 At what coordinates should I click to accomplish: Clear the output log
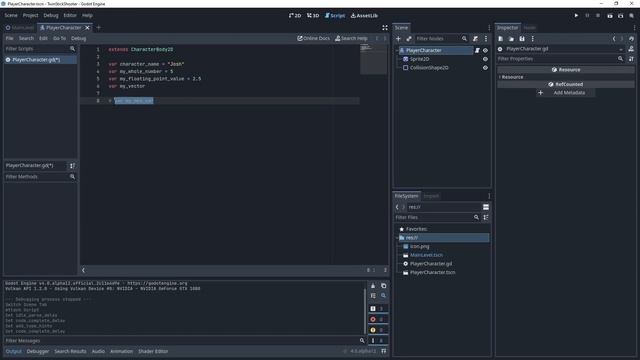coord(373,286)
